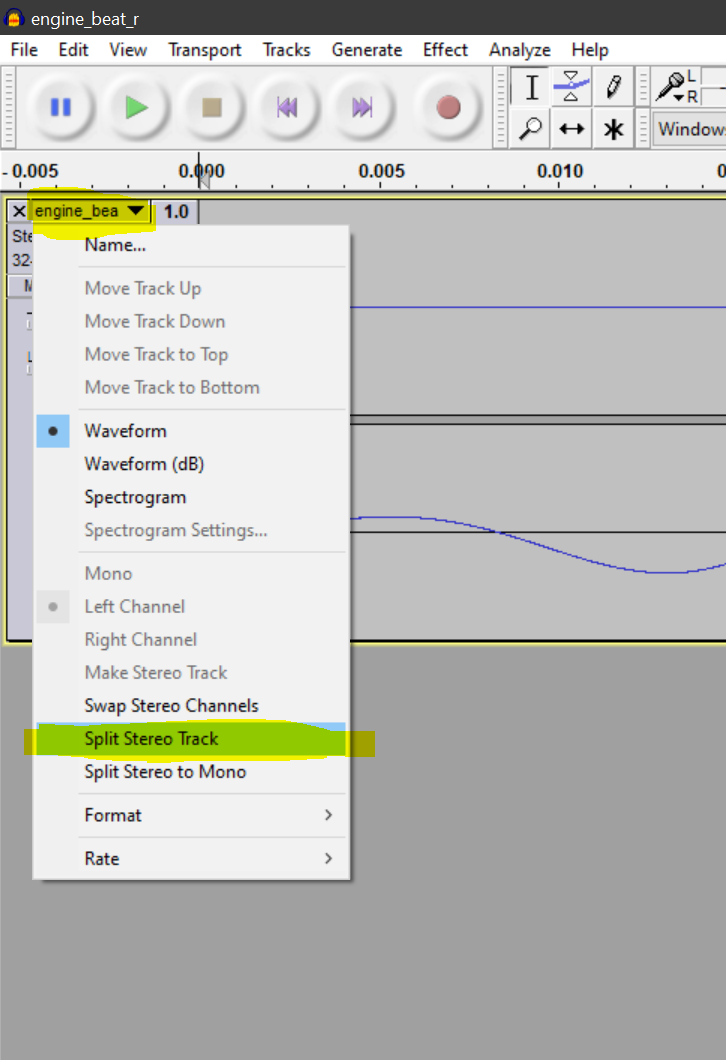Viewport: 726px width, 1060px height.
Task: Select the Multi-Tool asterisk icon
Action: pos(613,128)
